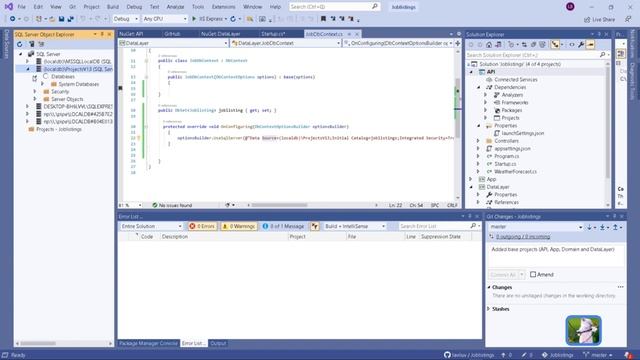Viewport: 640px width, 360px height.
Task: Toggle the 0 Warnings filter
Action: [x=239, y=226]
